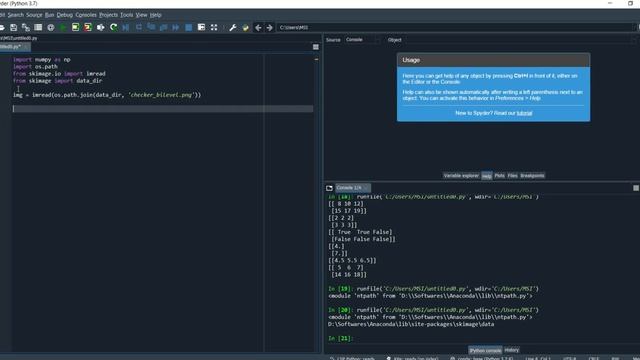Open the Spyder tutorial link

point(524,113)
